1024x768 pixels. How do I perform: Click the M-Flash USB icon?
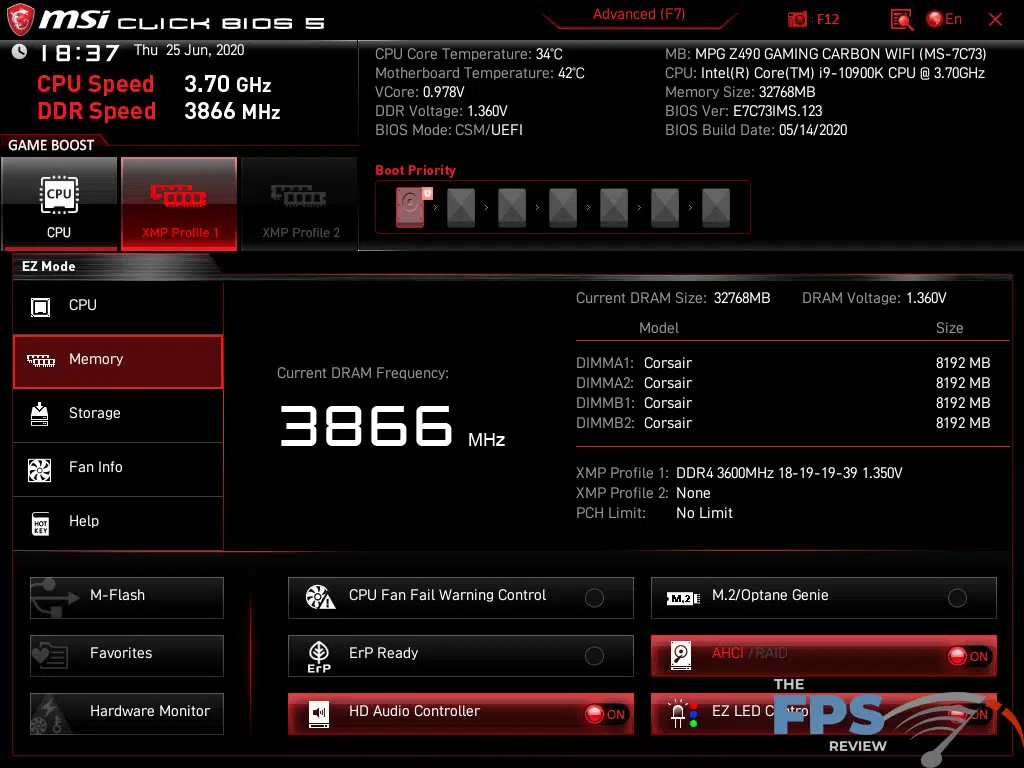(56, 598)
